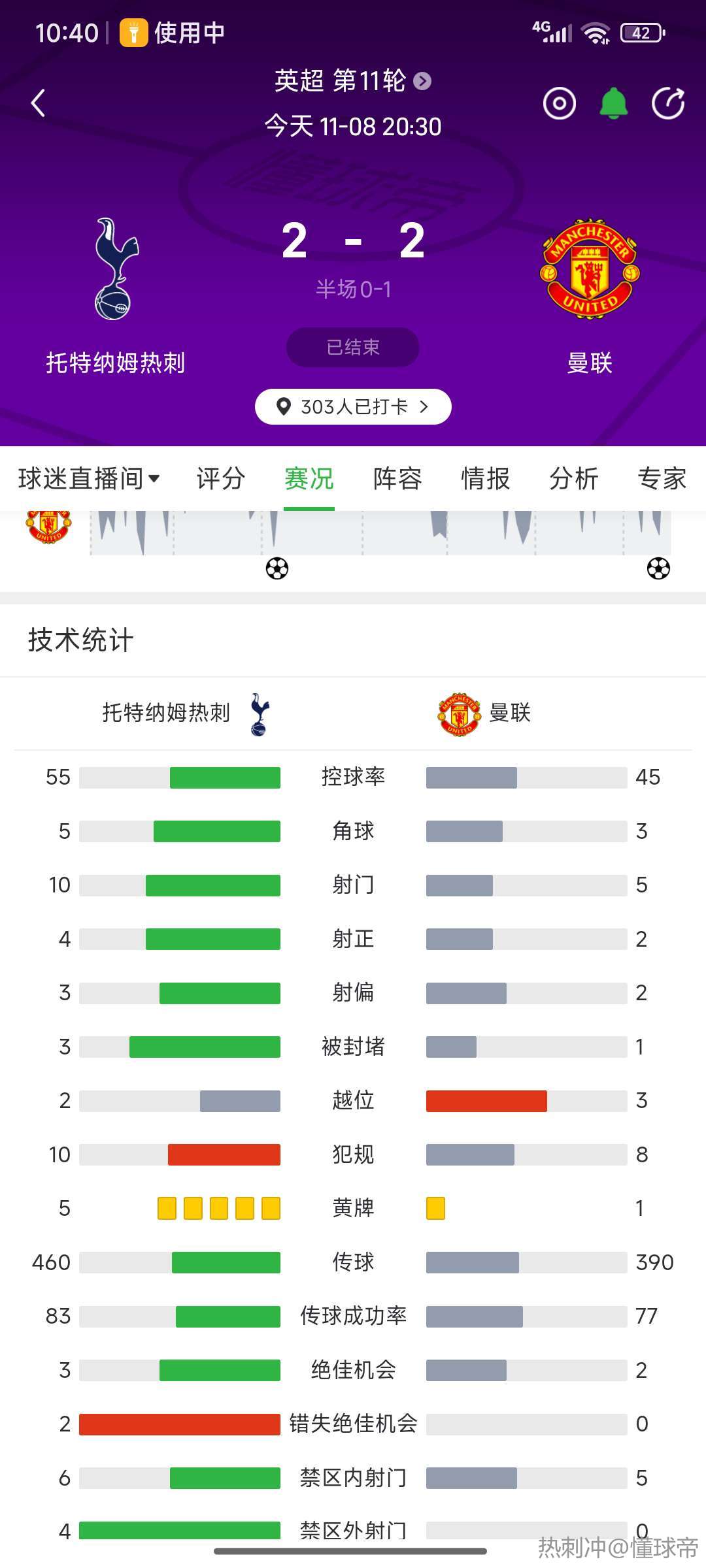This screenshot has width=706, height=1568.
Task: Switch to the 评分 tab
Action: [221, 479]
